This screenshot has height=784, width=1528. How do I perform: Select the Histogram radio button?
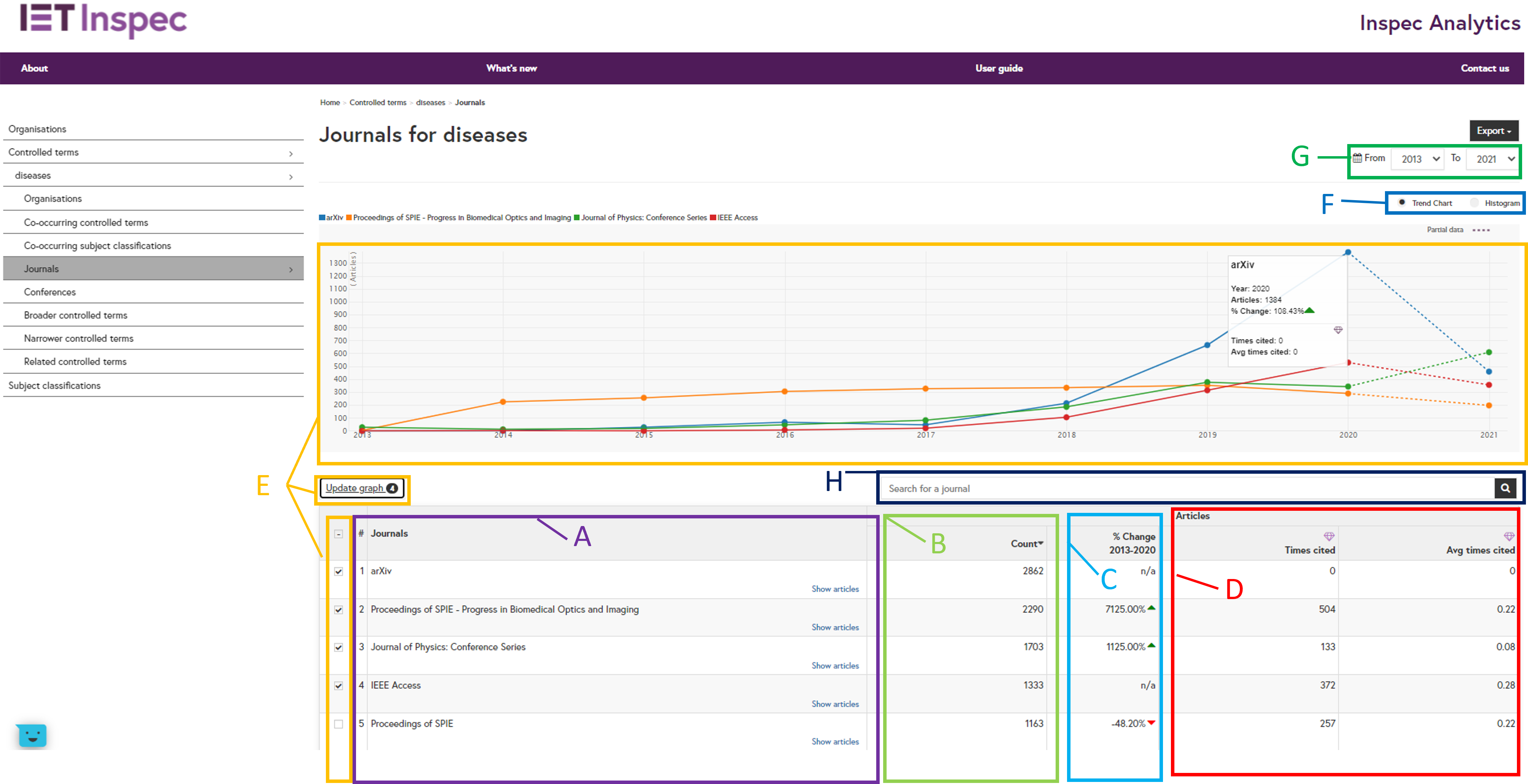tap(1474, 203)
